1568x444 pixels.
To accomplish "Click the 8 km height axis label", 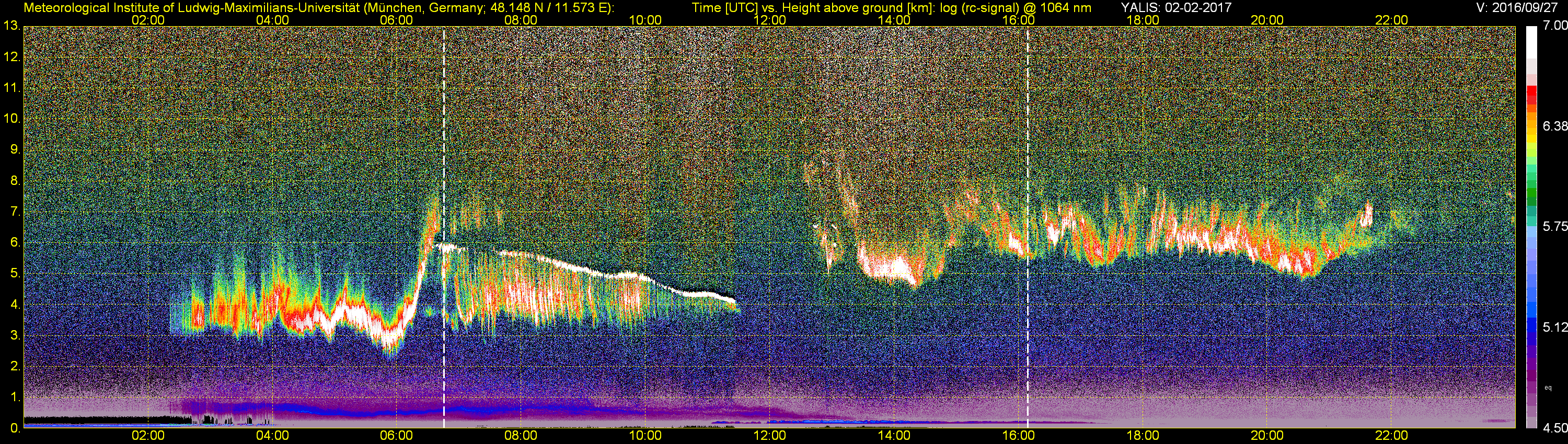I will [15, 181].
